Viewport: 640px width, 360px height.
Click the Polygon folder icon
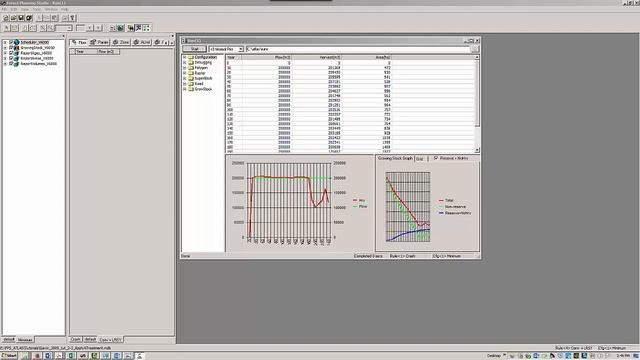pyautogui.click(x=191, y=68)
